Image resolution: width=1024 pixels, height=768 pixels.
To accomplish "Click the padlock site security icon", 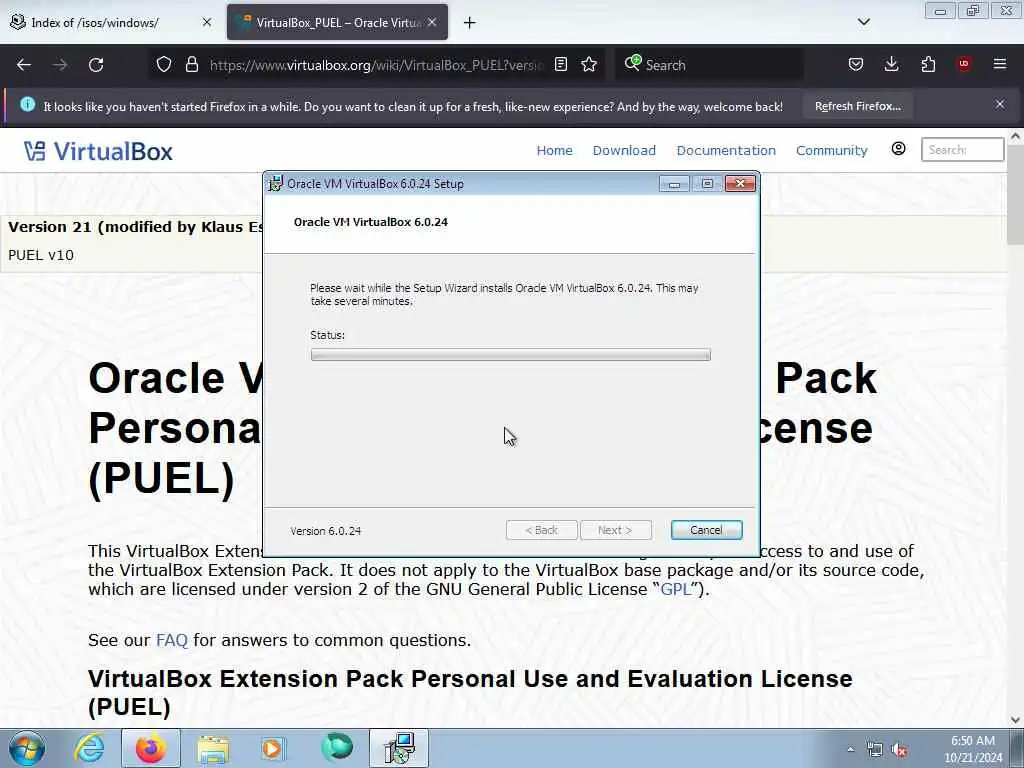I will [x=191, y=65].
